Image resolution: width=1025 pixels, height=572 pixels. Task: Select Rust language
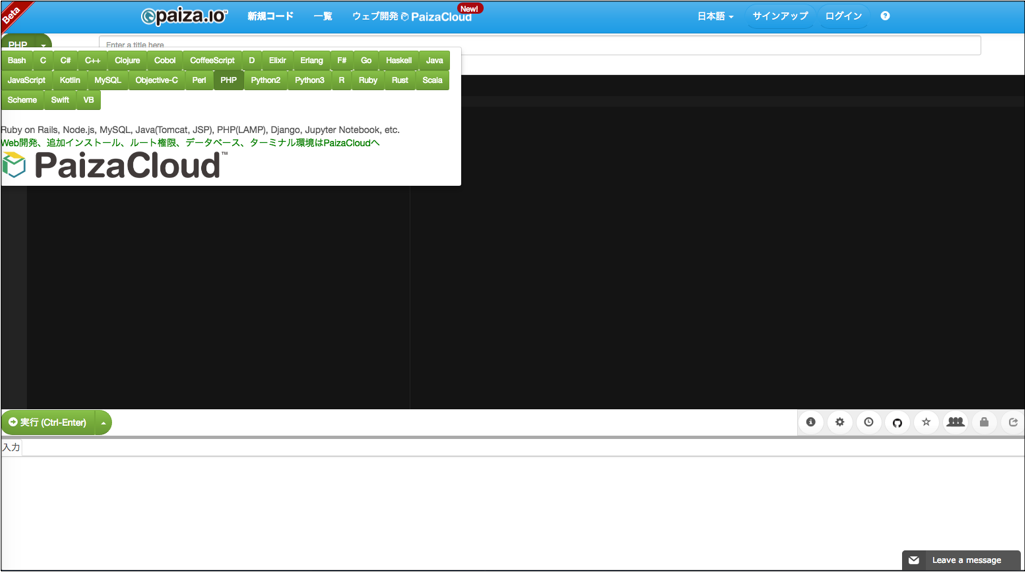point(400,80)
